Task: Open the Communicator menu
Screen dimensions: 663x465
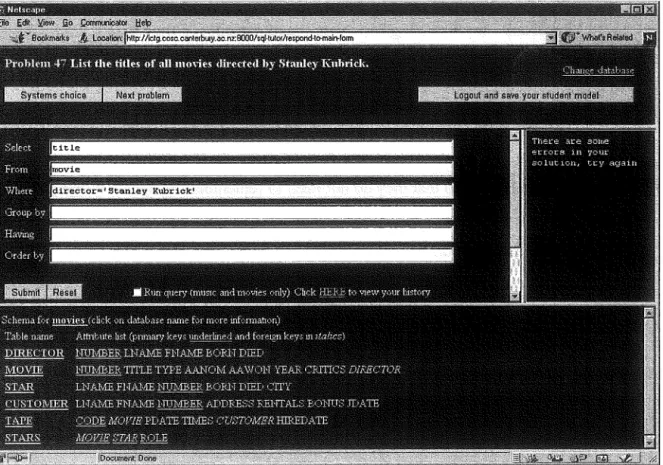Action: 104,23
